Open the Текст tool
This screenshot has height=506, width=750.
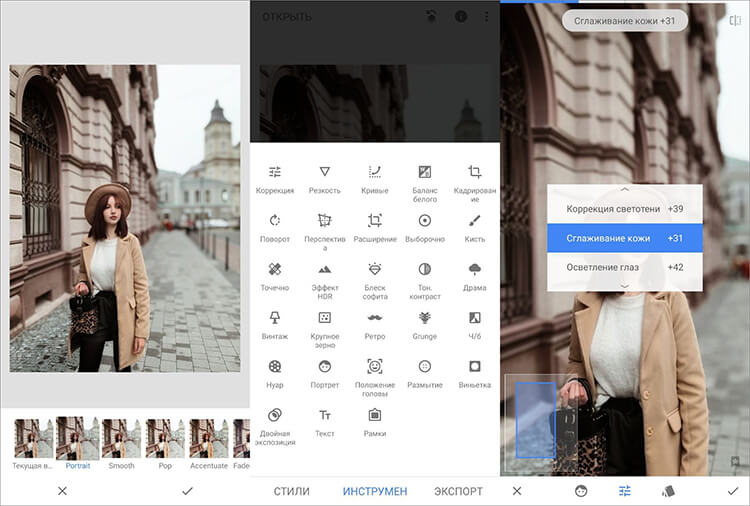pos(324,415)
